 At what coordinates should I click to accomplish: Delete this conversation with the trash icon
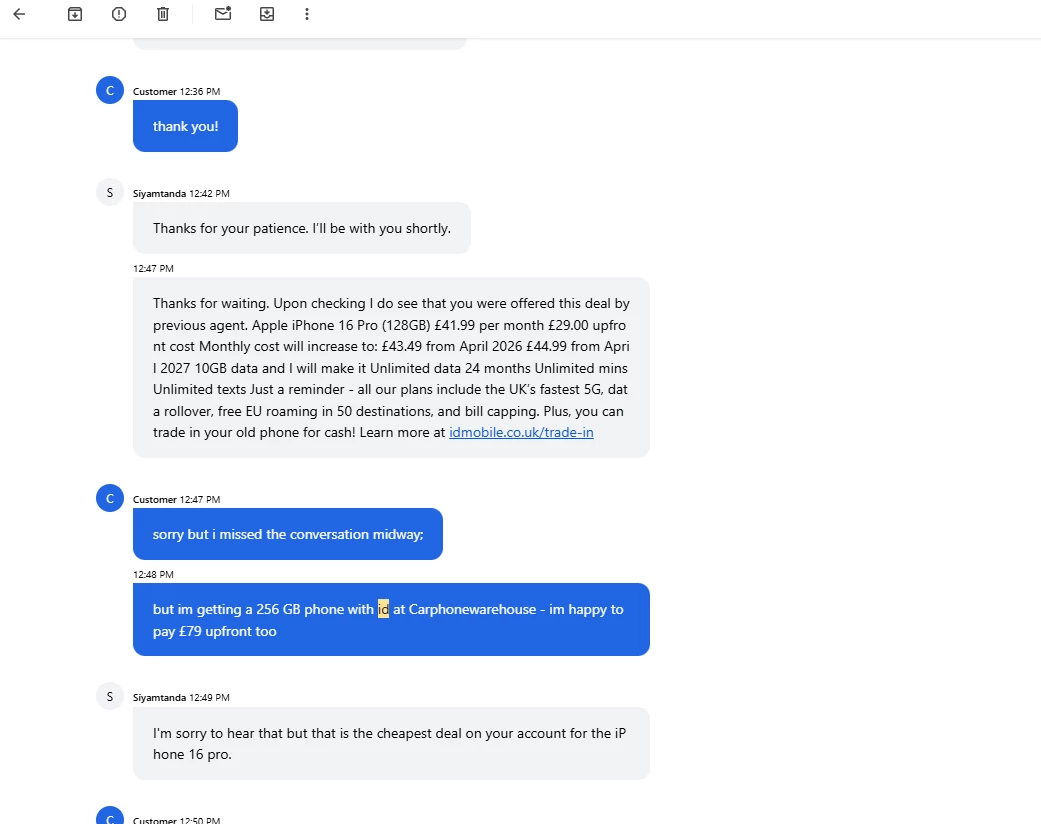tap(163, 14)
